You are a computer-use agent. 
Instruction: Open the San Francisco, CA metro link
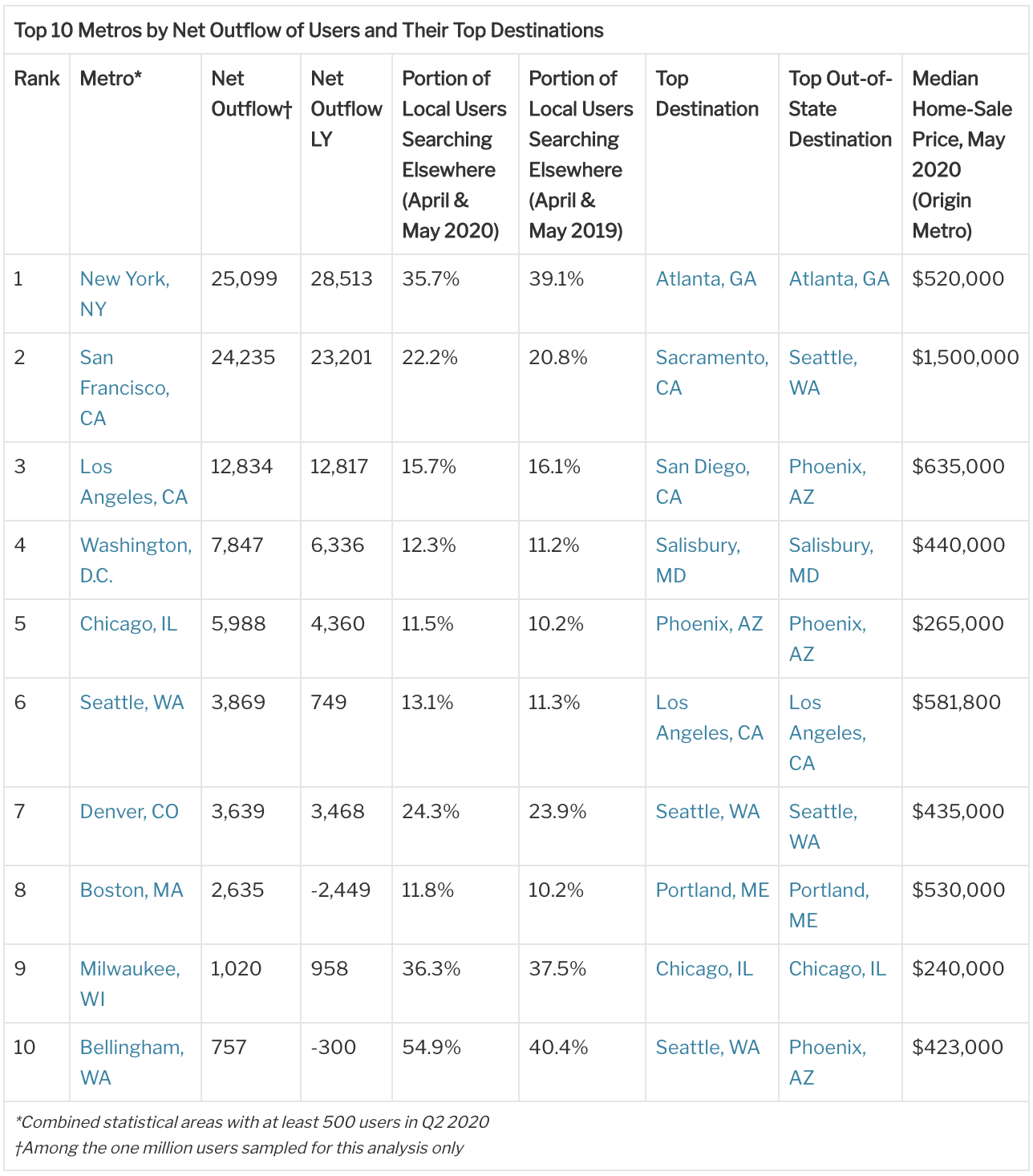(x=124, y=387)
